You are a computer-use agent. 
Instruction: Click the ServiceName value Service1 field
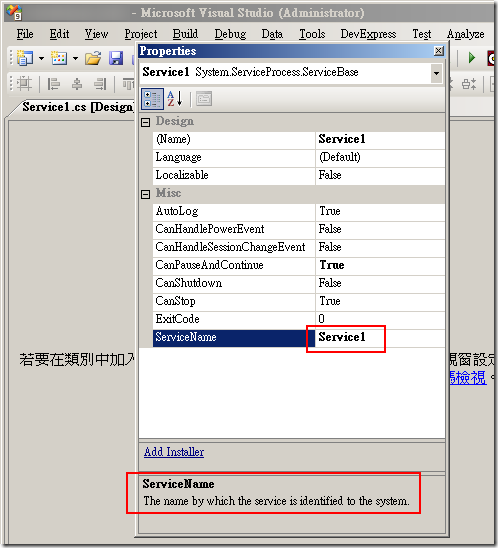[x=380, y=338]
